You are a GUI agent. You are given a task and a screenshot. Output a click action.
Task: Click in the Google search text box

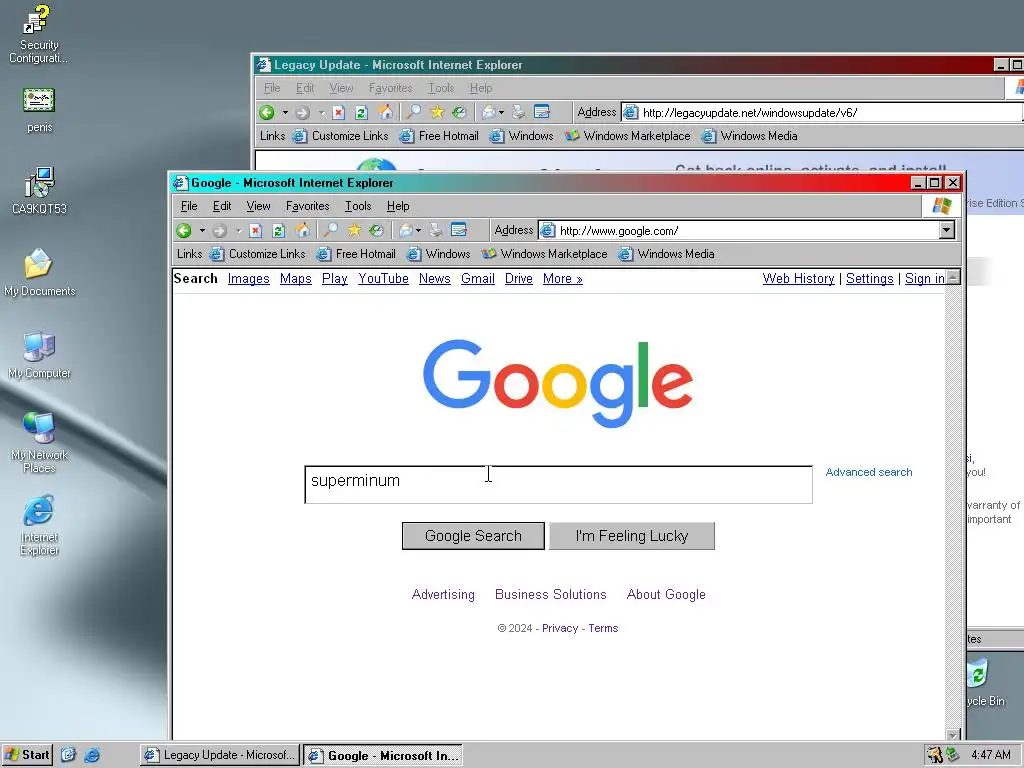[x=558, y=485]
